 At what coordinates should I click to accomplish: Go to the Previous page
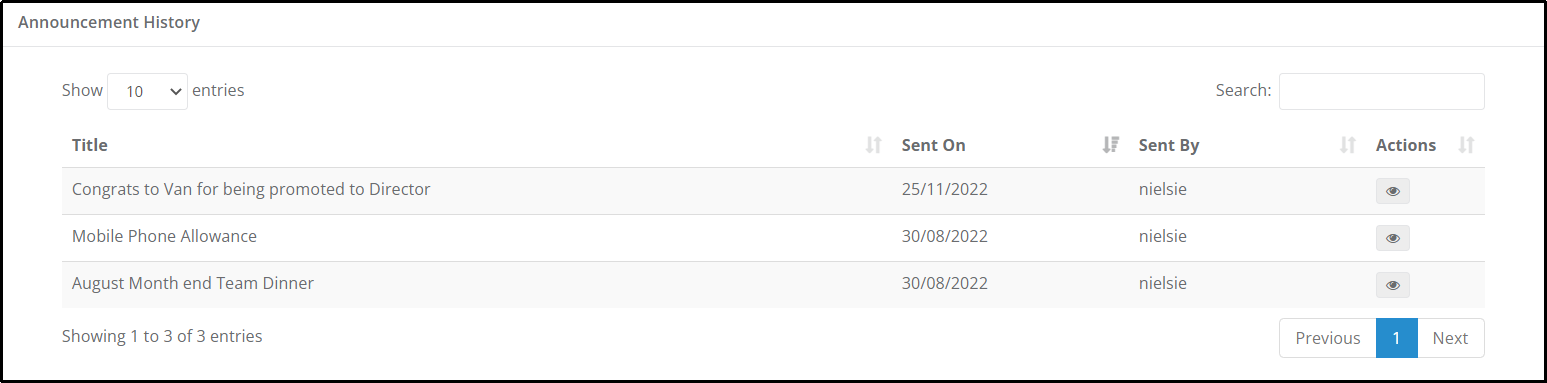coord(1327,338)
